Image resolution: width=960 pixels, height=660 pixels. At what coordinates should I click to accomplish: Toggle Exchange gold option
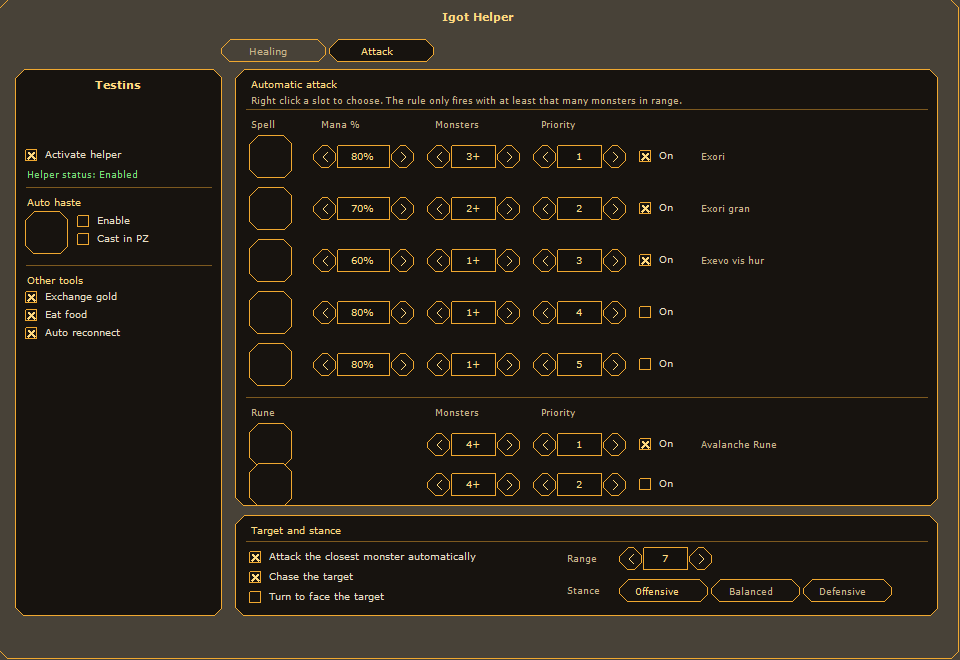pyautogui.click(x=31, y=297)
